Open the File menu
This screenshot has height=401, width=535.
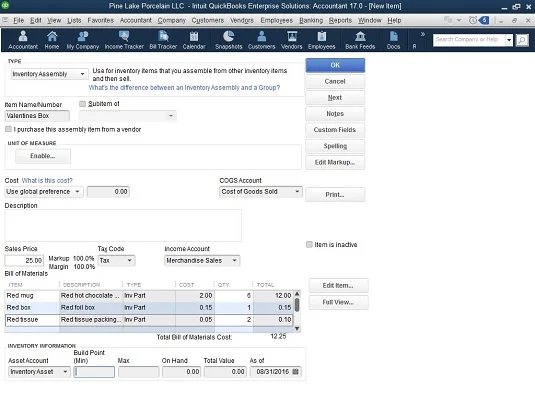pos(18,20)
